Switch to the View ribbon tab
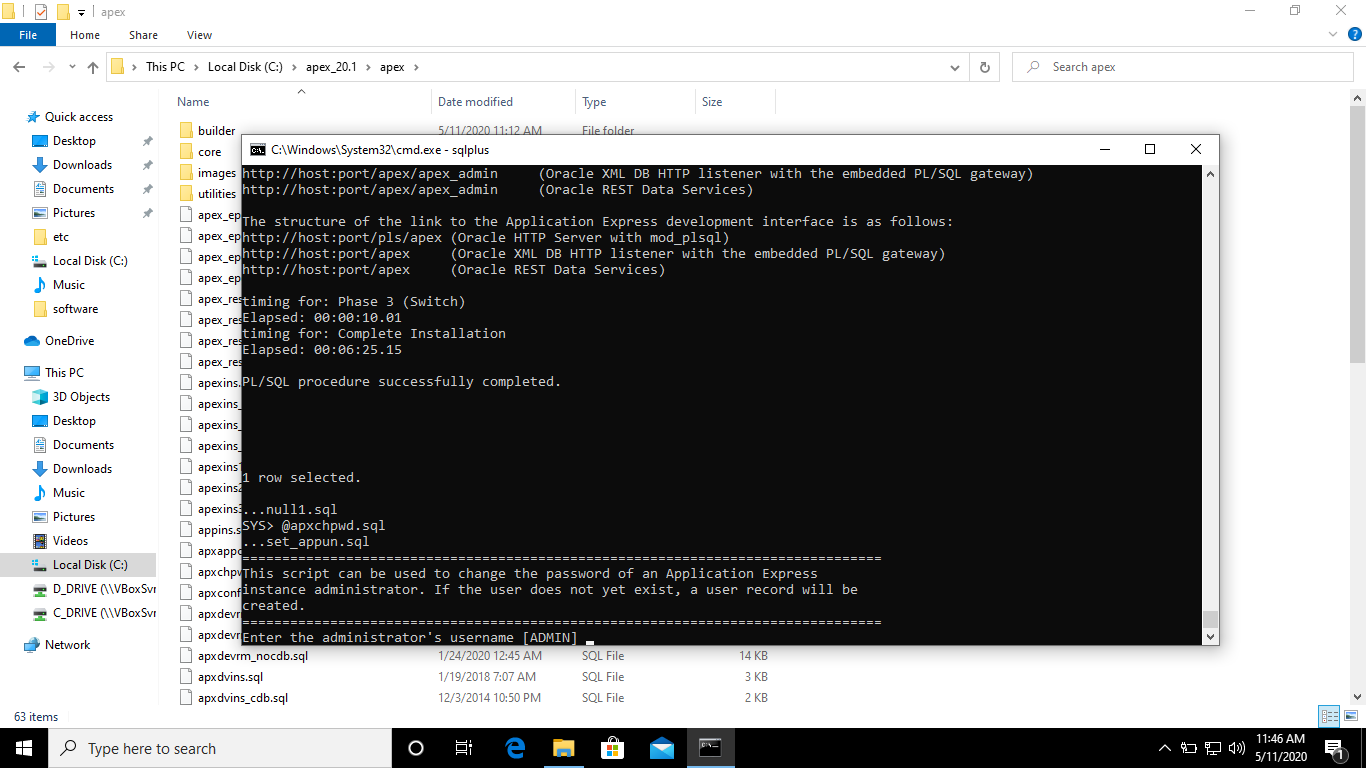 198,34
